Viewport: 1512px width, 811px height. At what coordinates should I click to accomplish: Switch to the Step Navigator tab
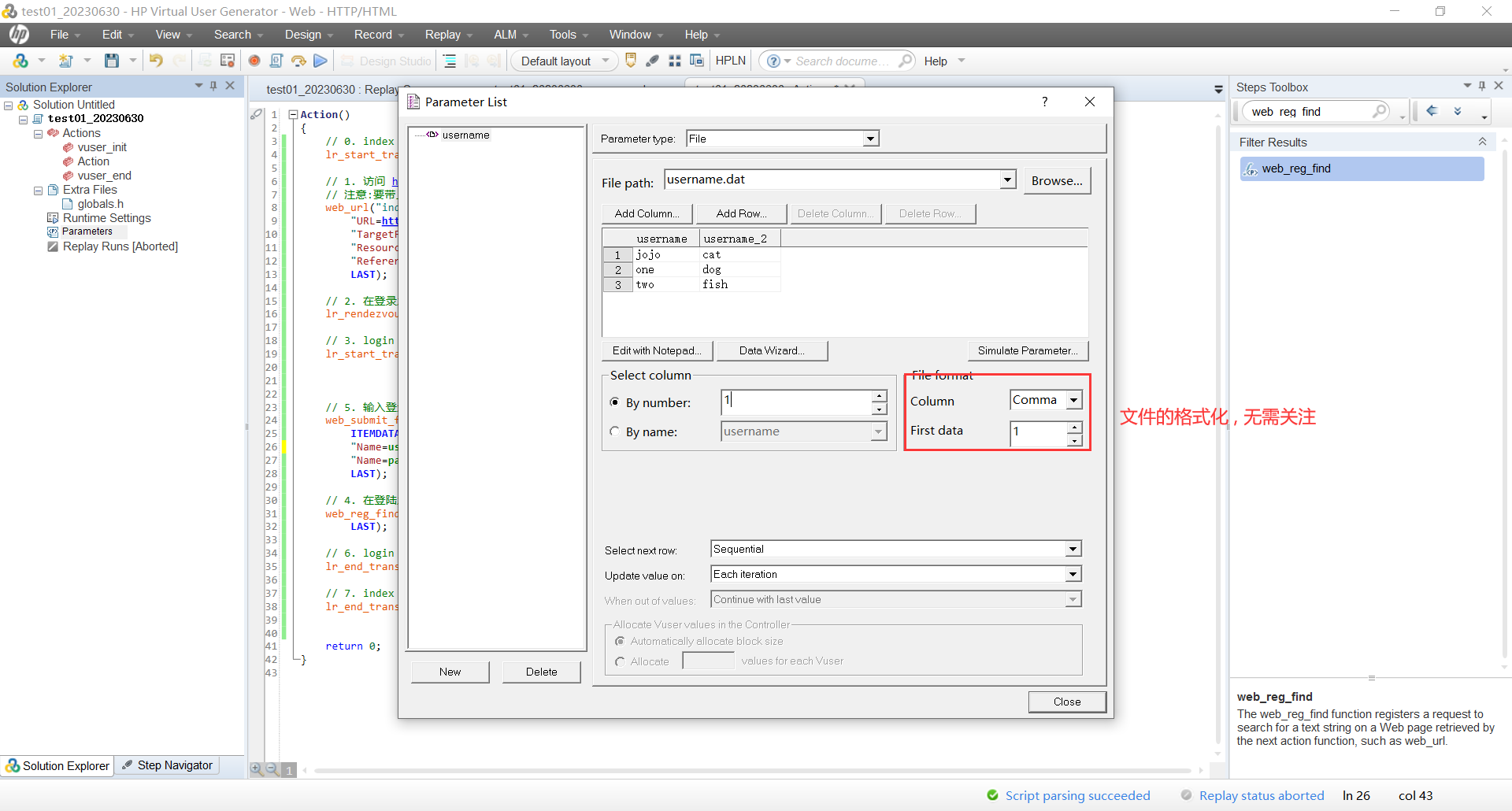click(x=168, y=765)
